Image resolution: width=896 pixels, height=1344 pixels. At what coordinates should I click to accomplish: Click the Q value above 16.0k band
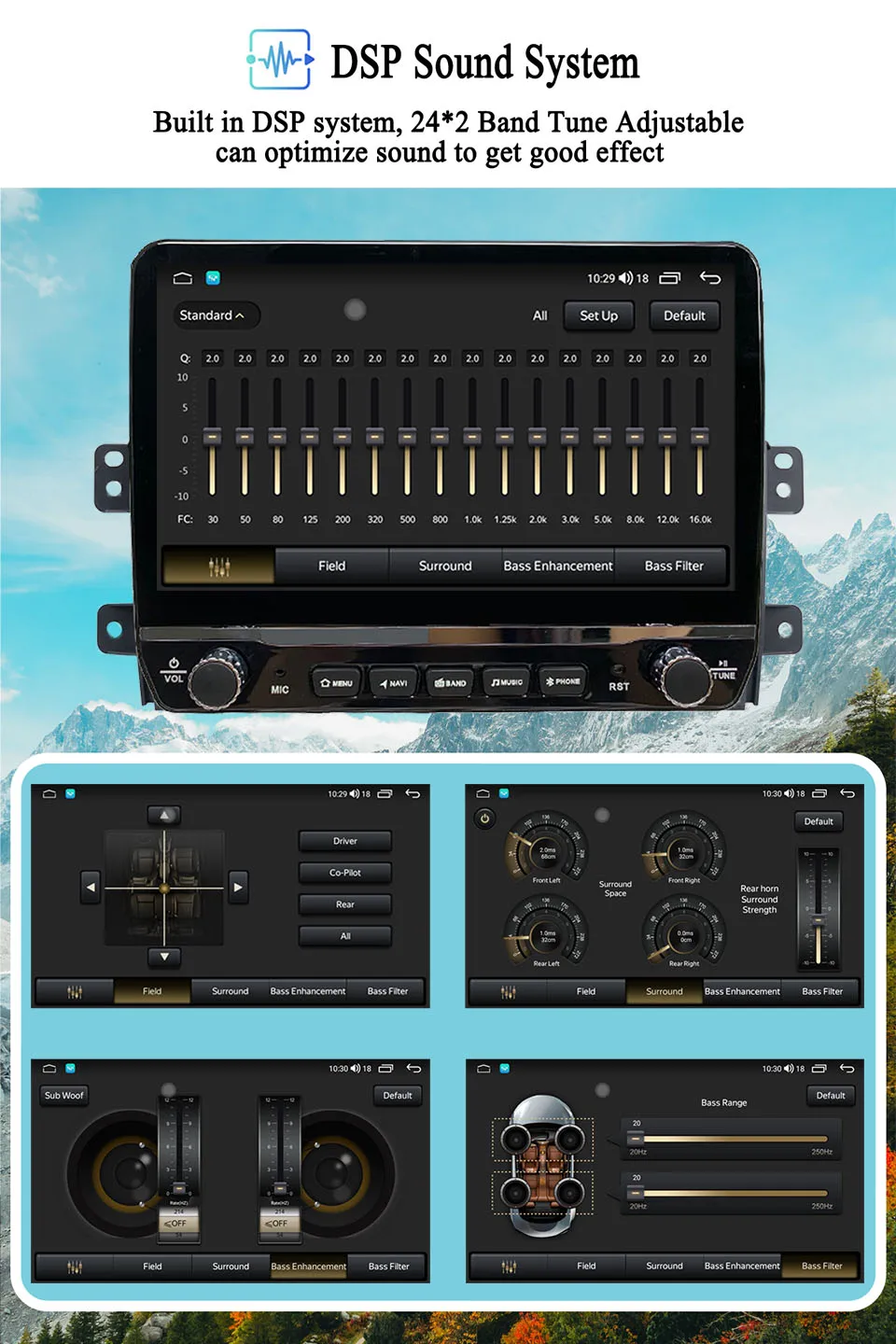tap(700, 358)
